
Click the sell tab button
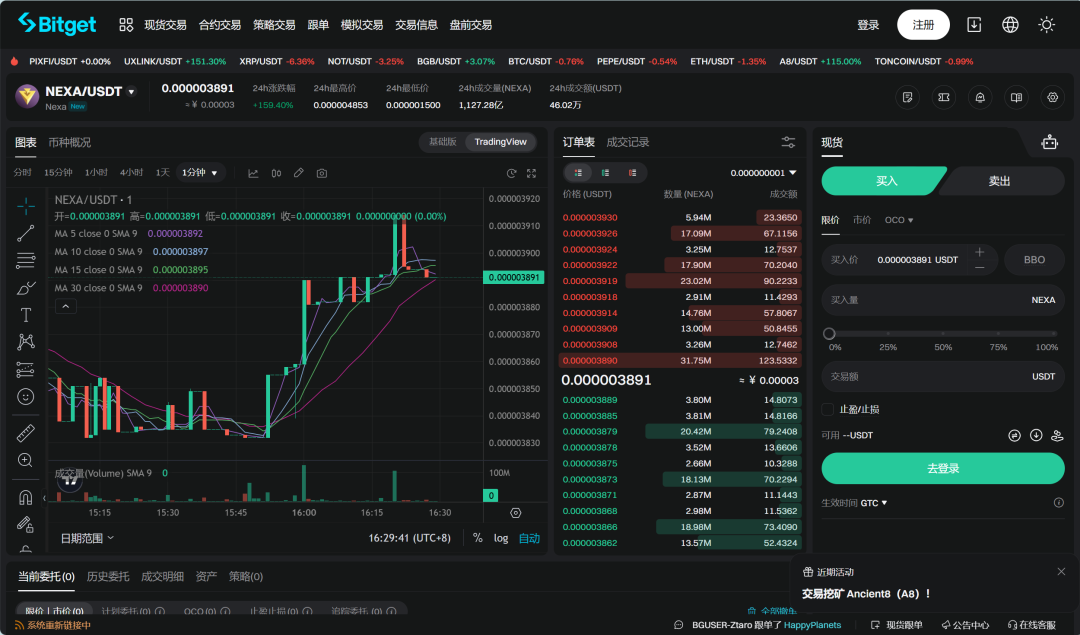tap(999, 181)
